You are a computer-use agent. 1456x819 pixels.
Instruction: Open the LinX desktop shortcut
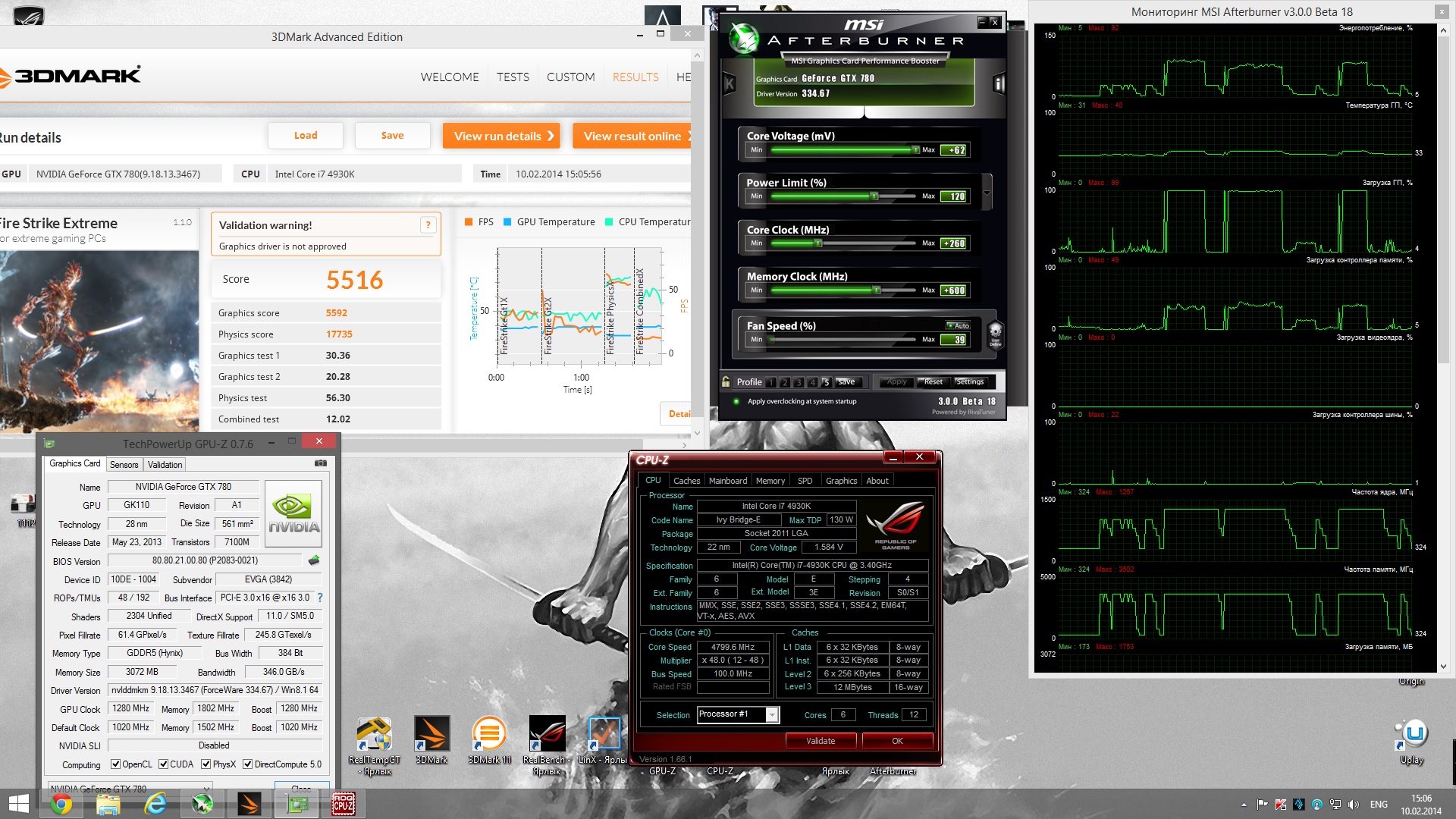(x=604, y=740)
